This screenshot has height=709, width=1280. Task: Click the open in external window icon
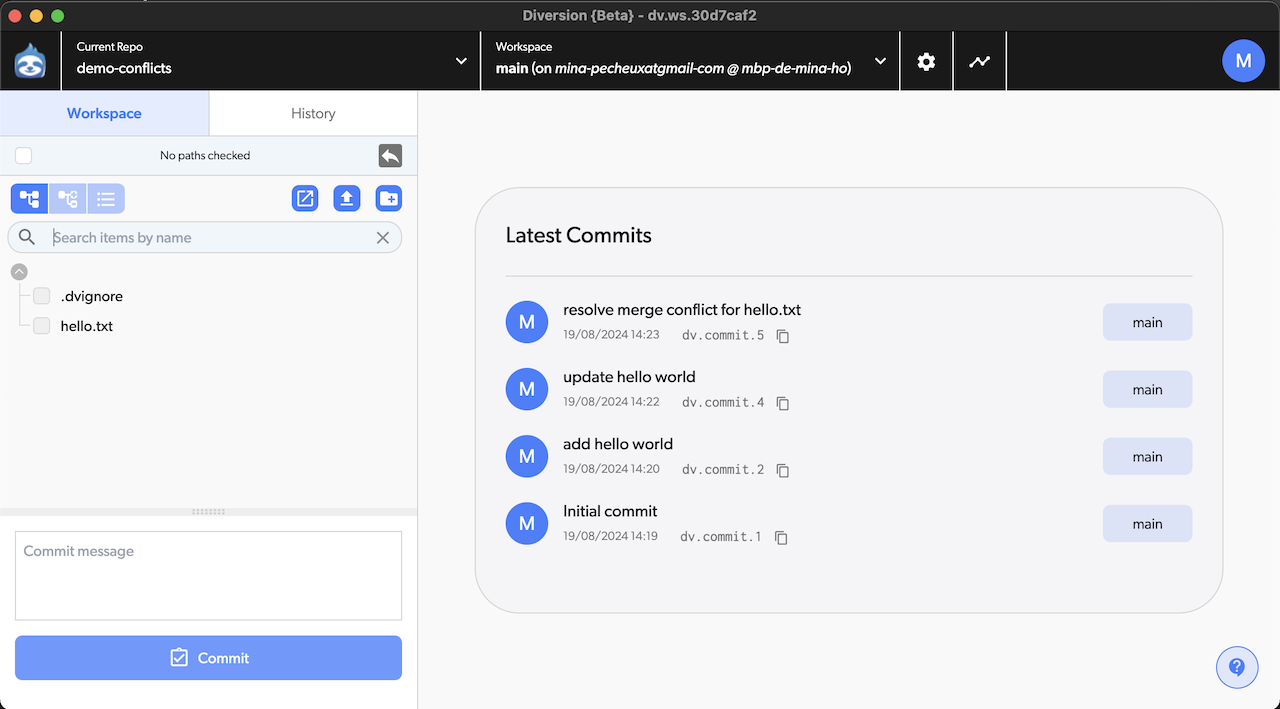pos(305,198)
